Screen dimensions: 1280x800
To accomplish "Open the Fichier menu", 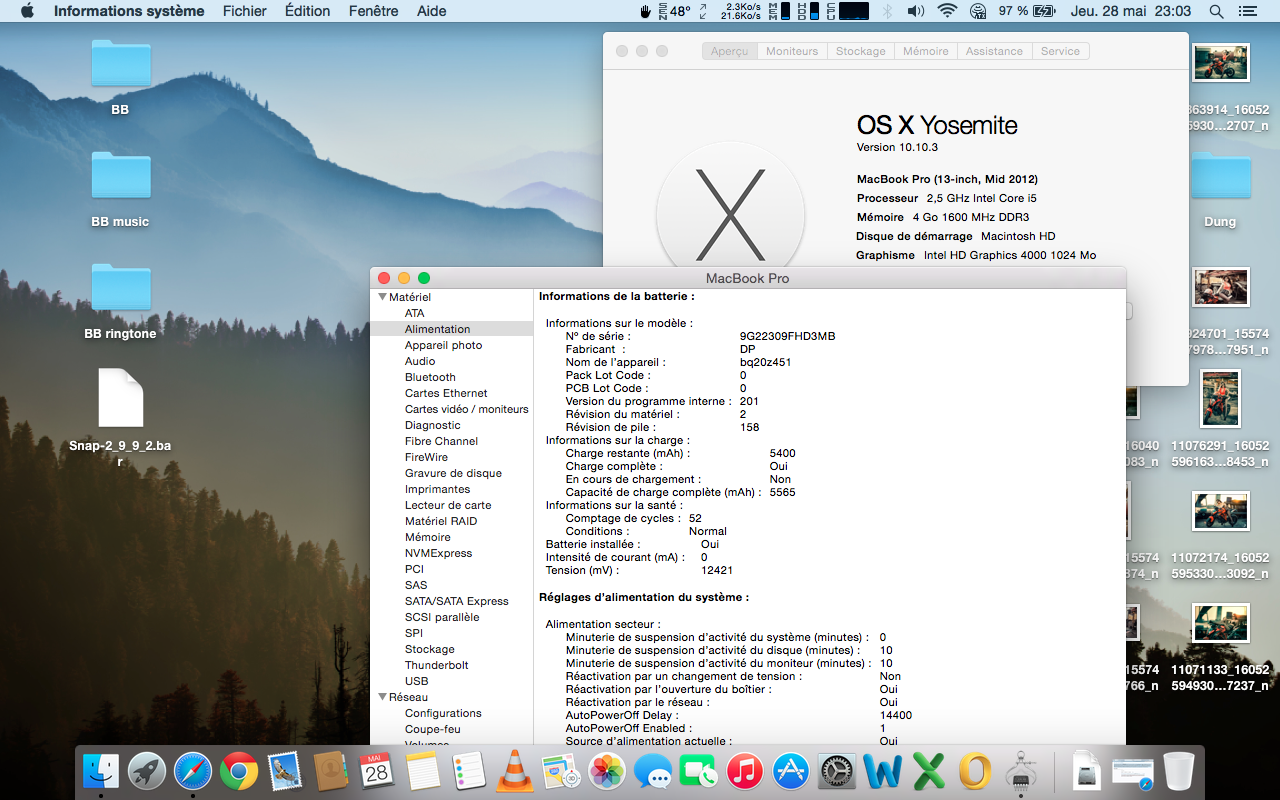I will click(245, 11).
